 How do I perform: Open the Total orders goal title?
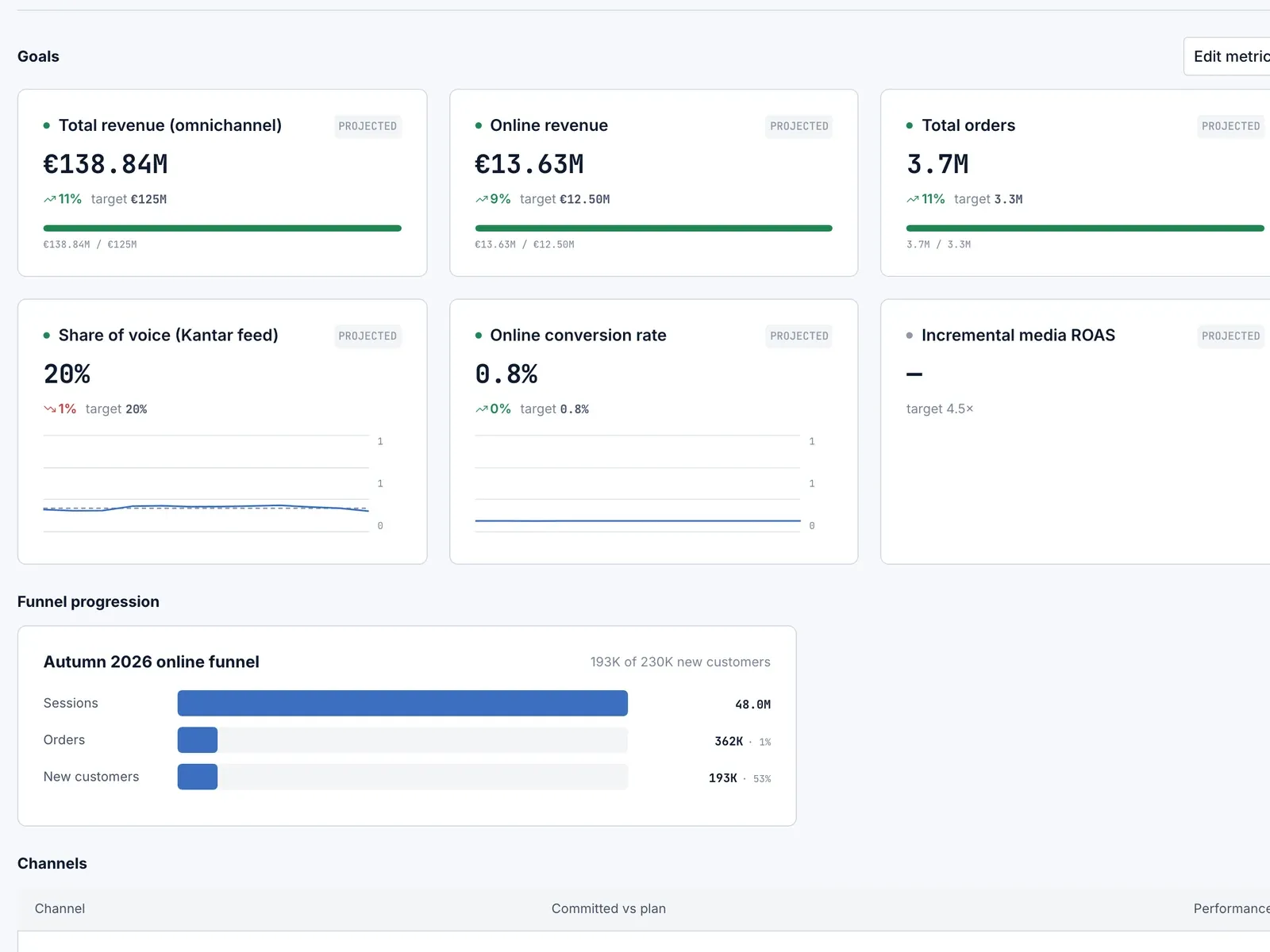[x=968, y=125]
